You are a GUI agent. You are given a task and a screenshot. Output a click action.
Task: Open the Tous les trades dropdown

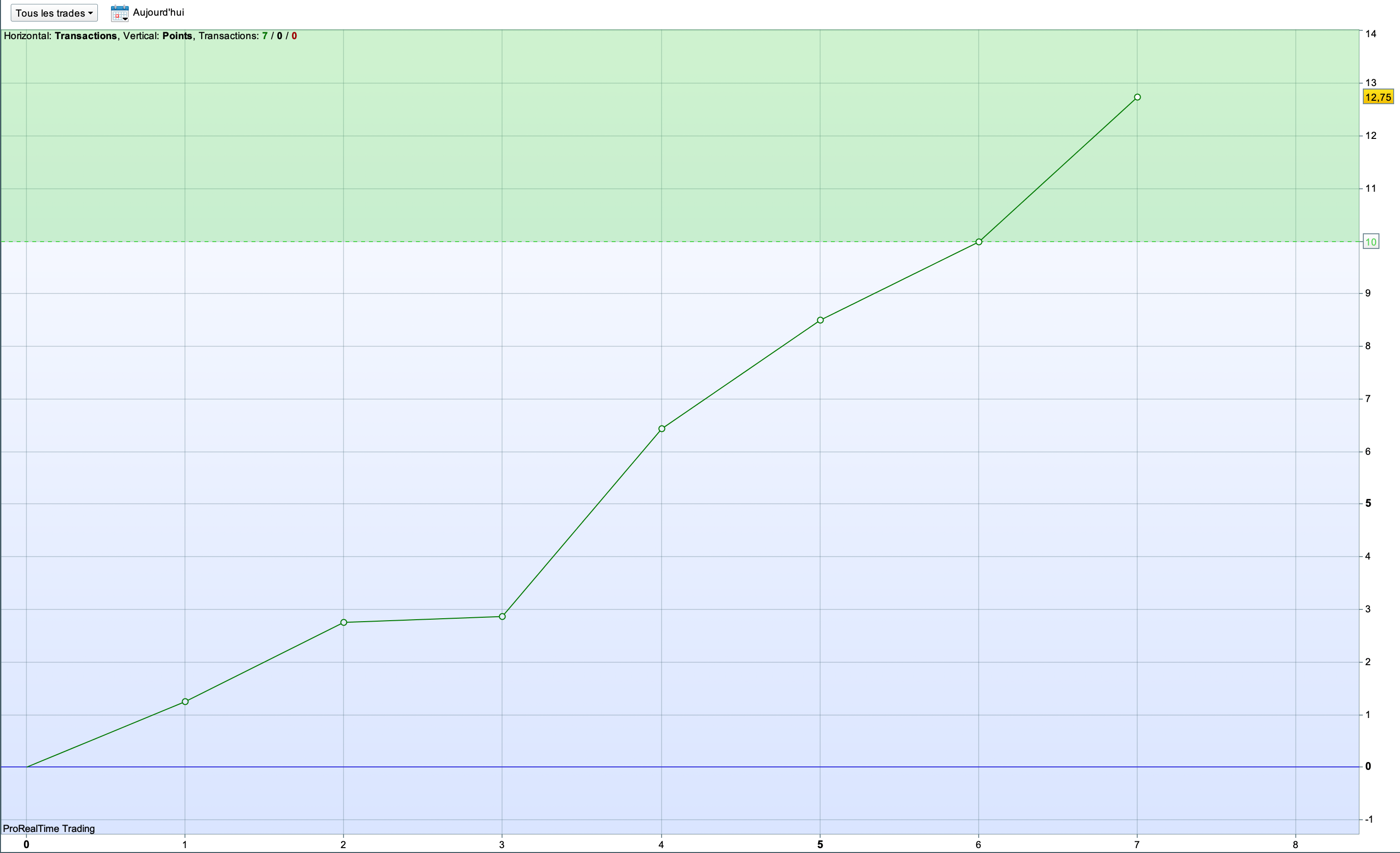point(54,13)
